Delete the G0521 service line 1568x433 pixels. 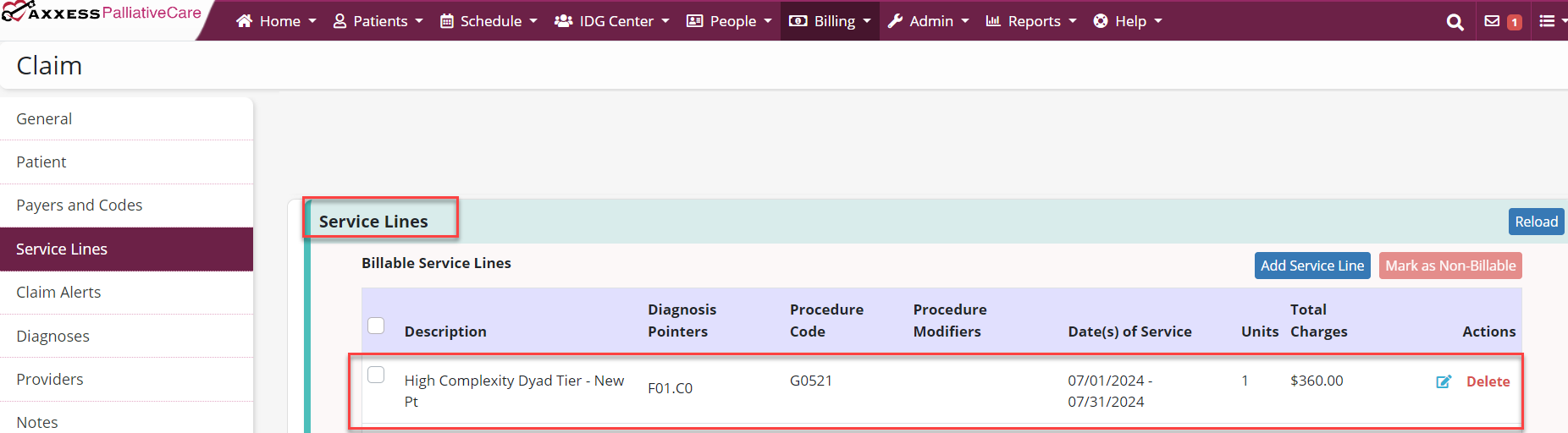[1488, 381]
